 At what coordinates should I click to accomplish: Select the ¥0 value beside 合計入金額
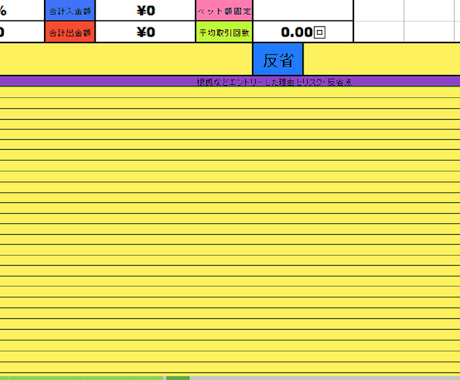(x=146, y=10)
